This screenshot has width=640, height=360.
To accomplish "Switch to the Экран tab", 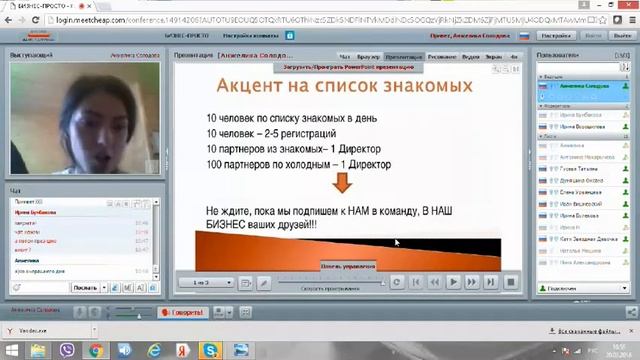I will (493, 57).
